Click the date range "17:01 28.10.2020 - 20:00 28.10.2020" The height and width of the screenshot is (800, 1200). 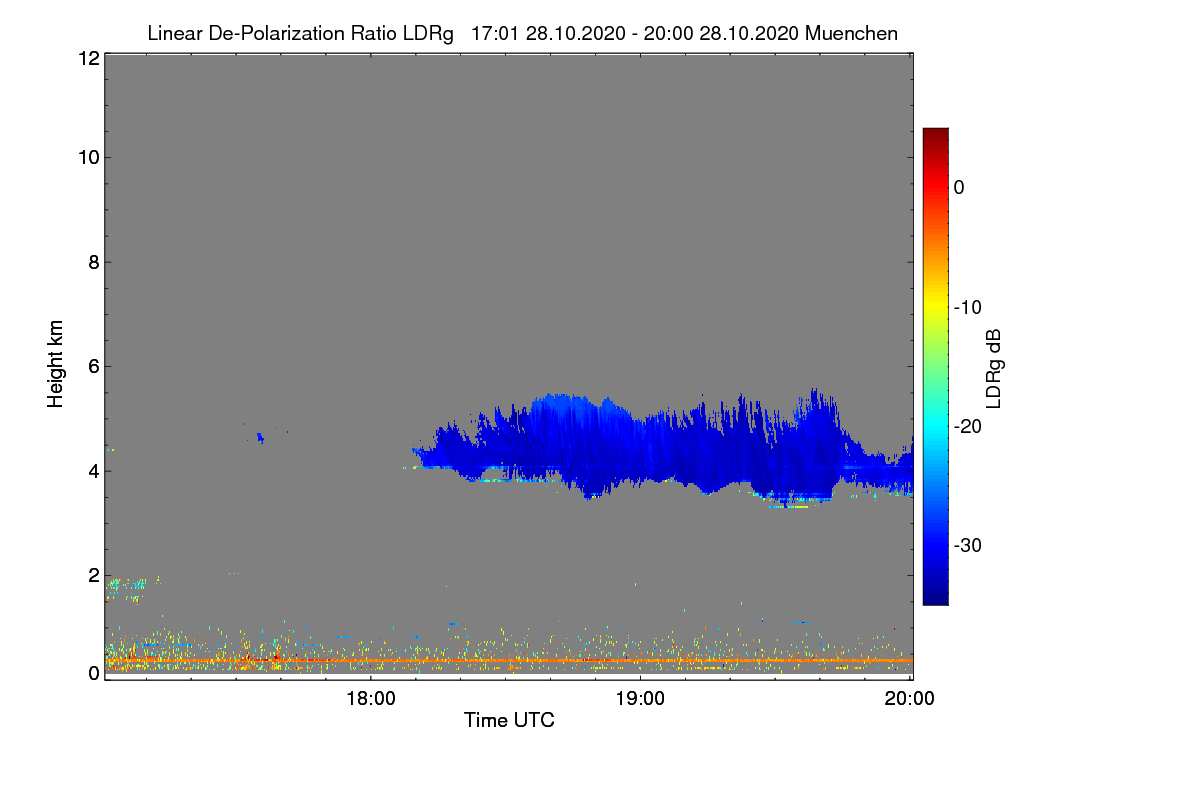635,33
